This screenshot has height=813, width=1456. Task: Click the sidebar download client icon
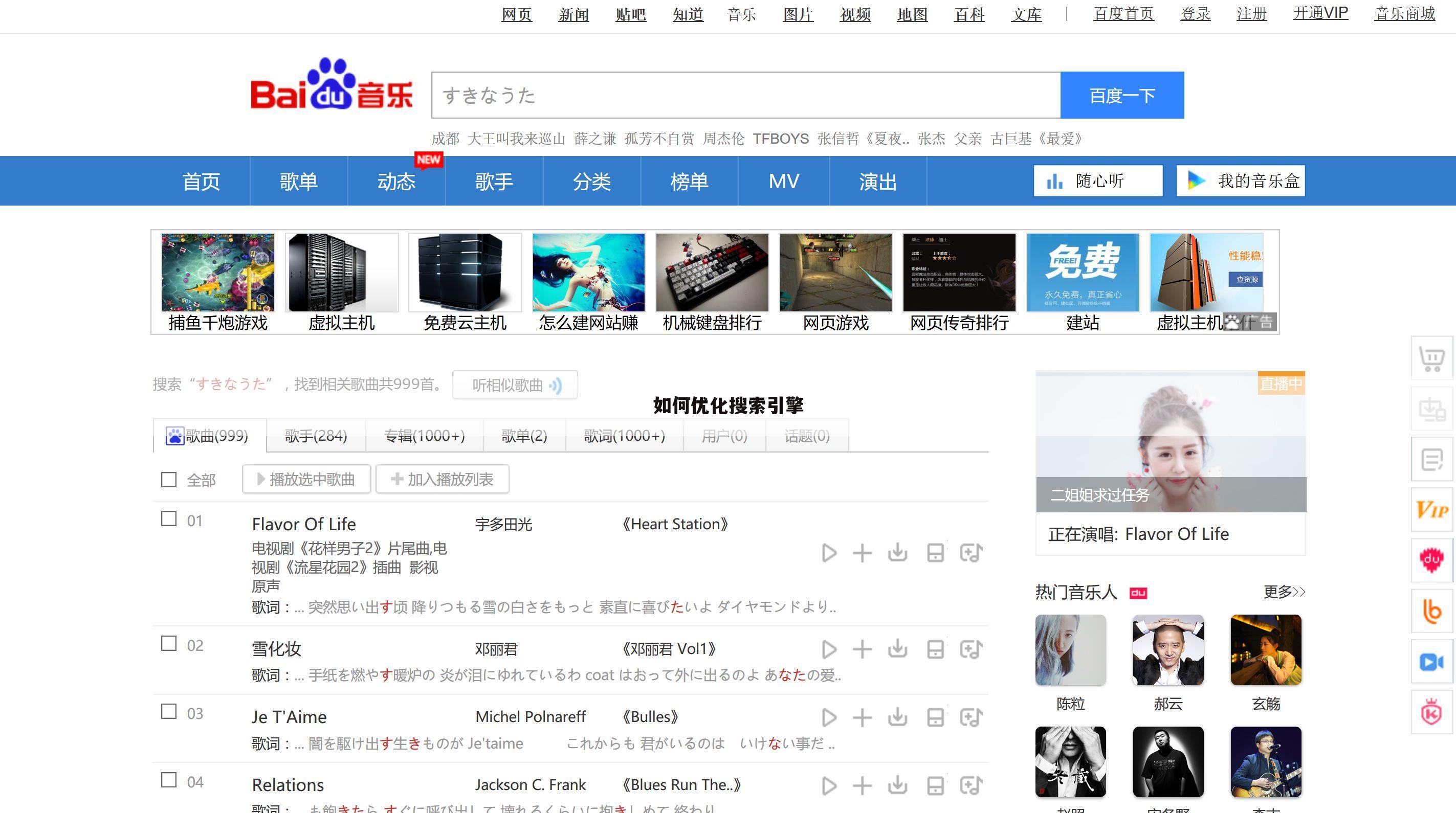coord(1431,409)
